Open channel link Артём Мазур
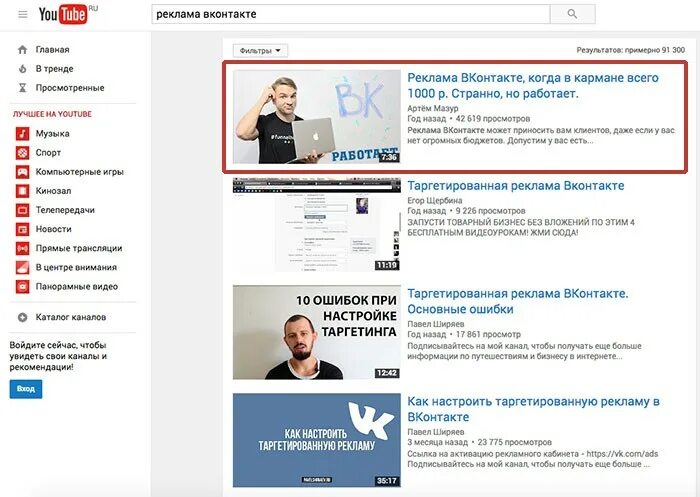Image resolution: width=700 pixels, height=497 pixels. (433, 108)
